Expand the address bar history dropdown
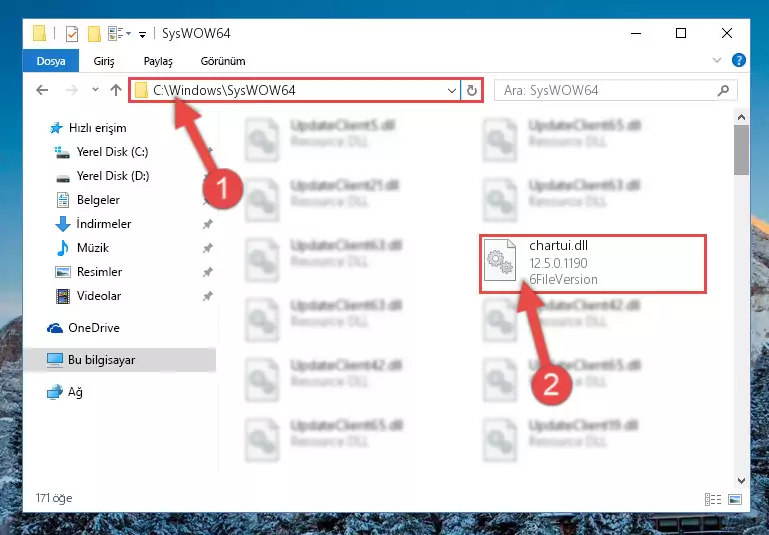 (452, 91)
